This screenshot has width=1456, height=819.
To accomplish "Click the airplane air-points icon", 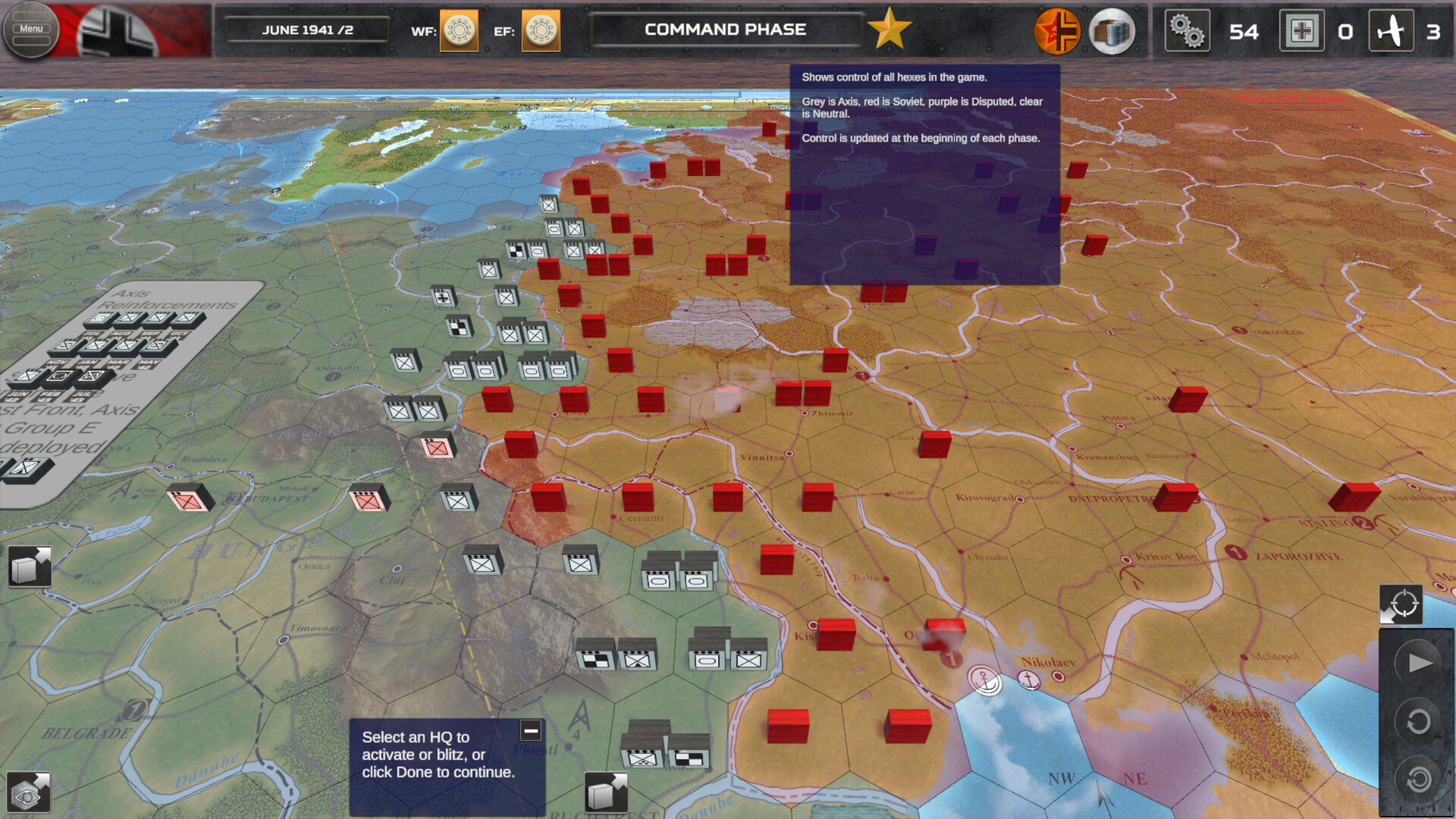I will pos(1391,31).
